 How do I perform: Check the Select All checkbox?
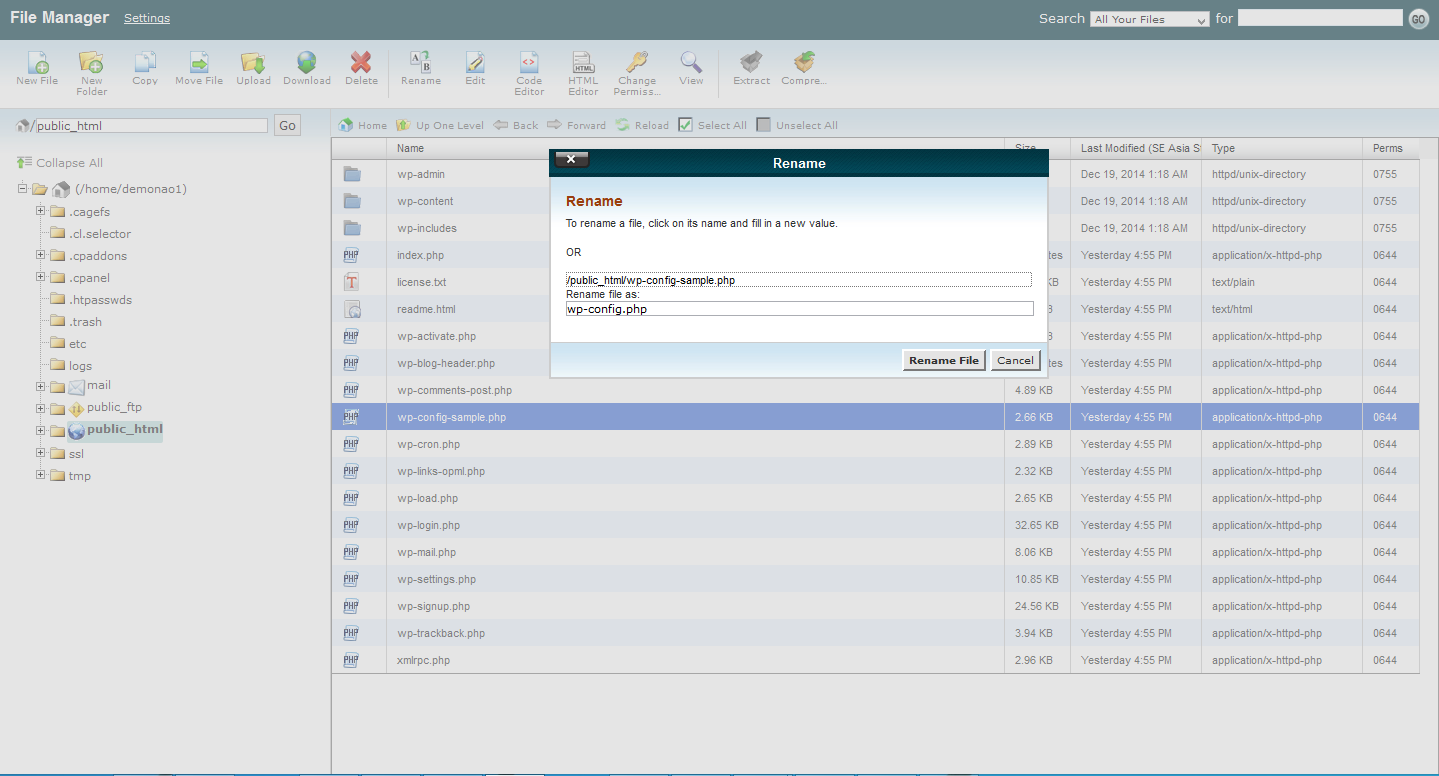(685, 125)
